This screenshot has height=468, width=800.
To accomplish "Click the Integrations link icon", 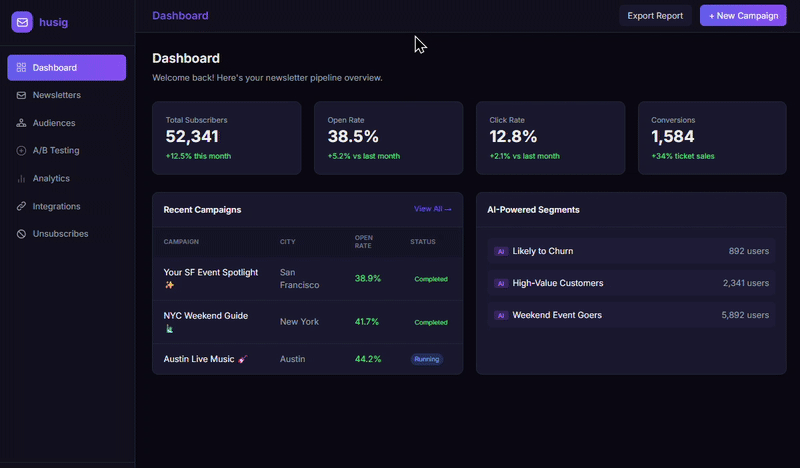I will click(22, 206).
